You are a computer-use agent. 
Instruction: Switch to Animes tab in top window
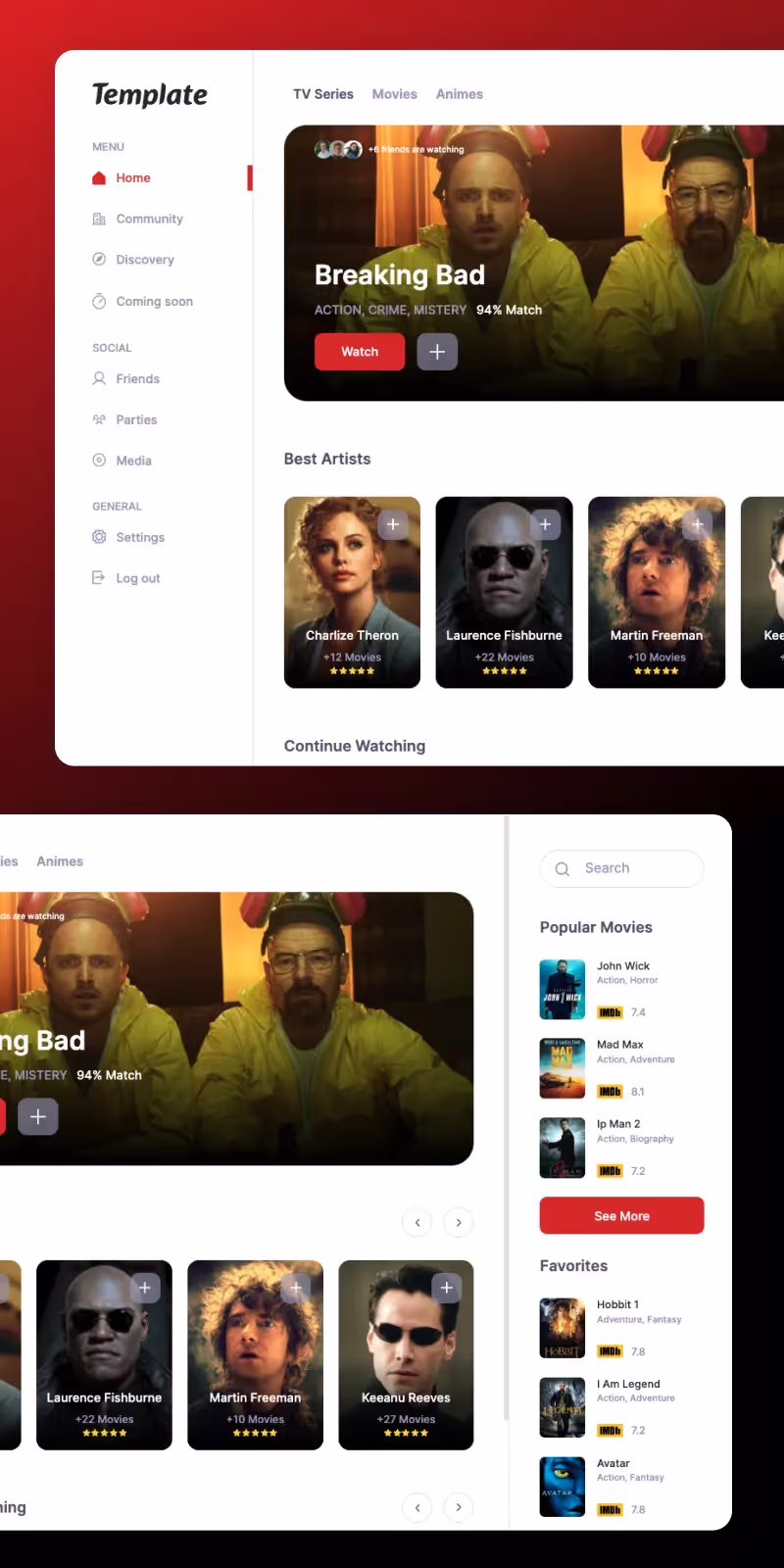coord(460,94)
